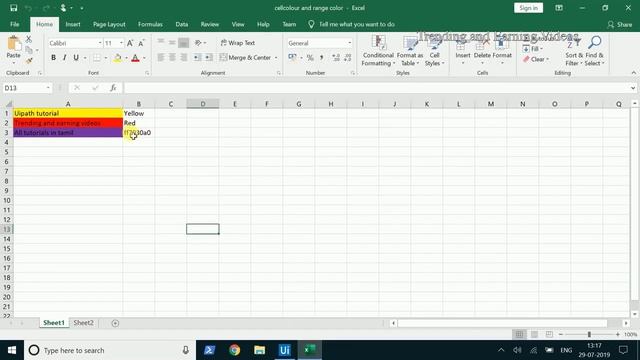640x360 pixels.
Task: Toggle Bold formatting
Action: click(x=53, y=58)
